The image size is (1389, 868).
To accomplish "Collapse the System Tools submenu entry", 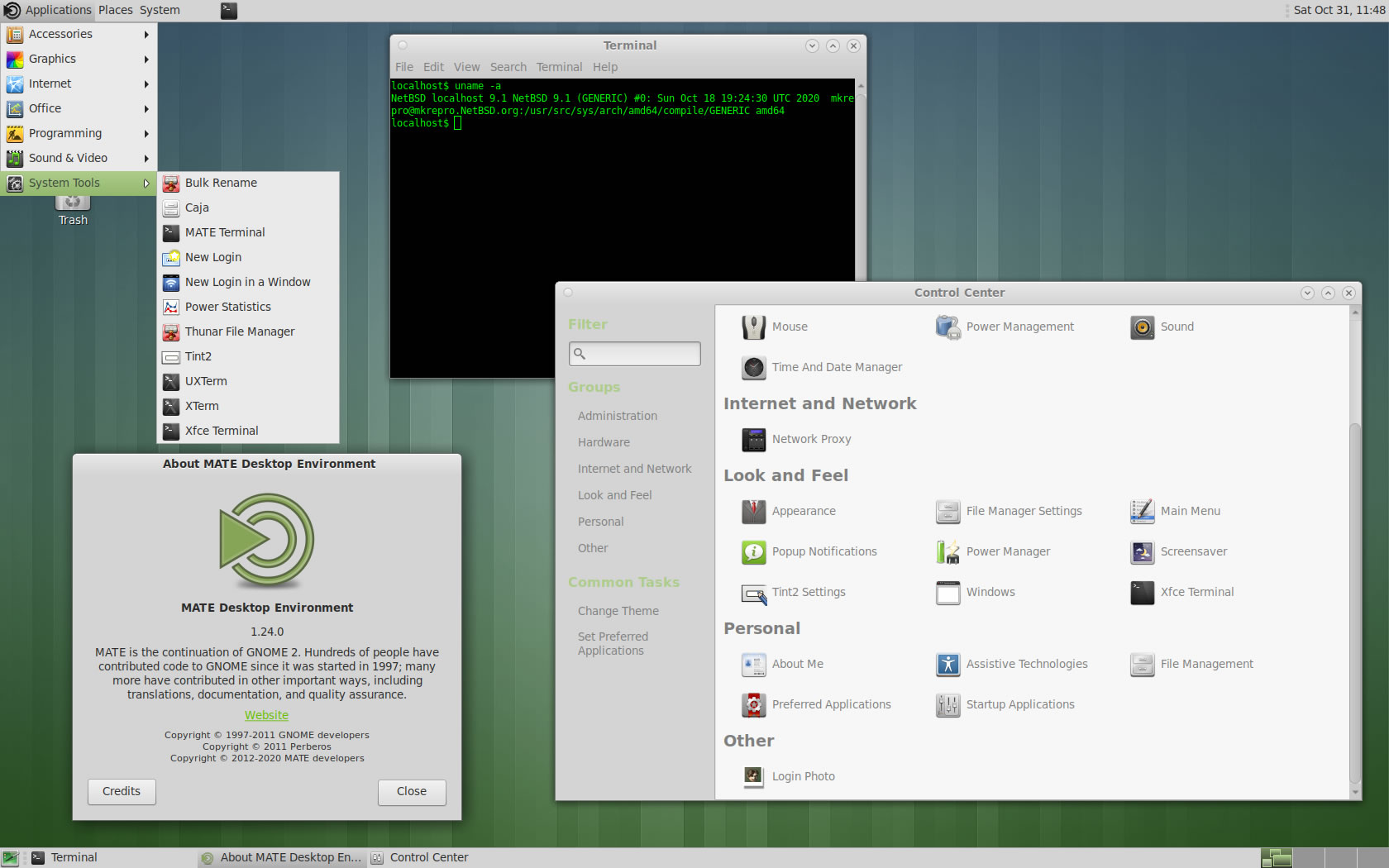I will click(x=79, y=184).
